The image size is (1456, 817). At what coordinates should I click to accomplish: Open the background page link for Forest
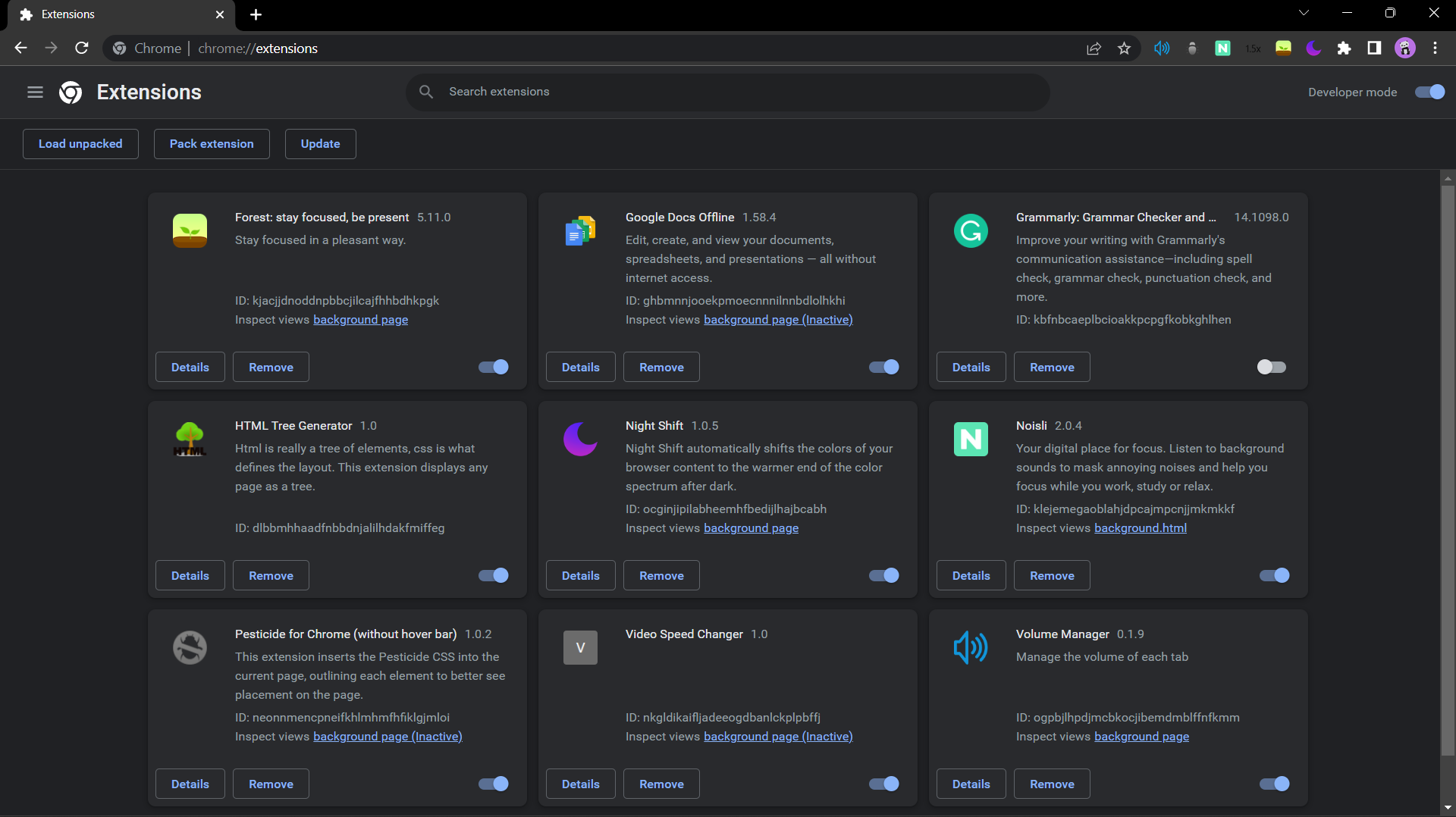click(360, 319)
